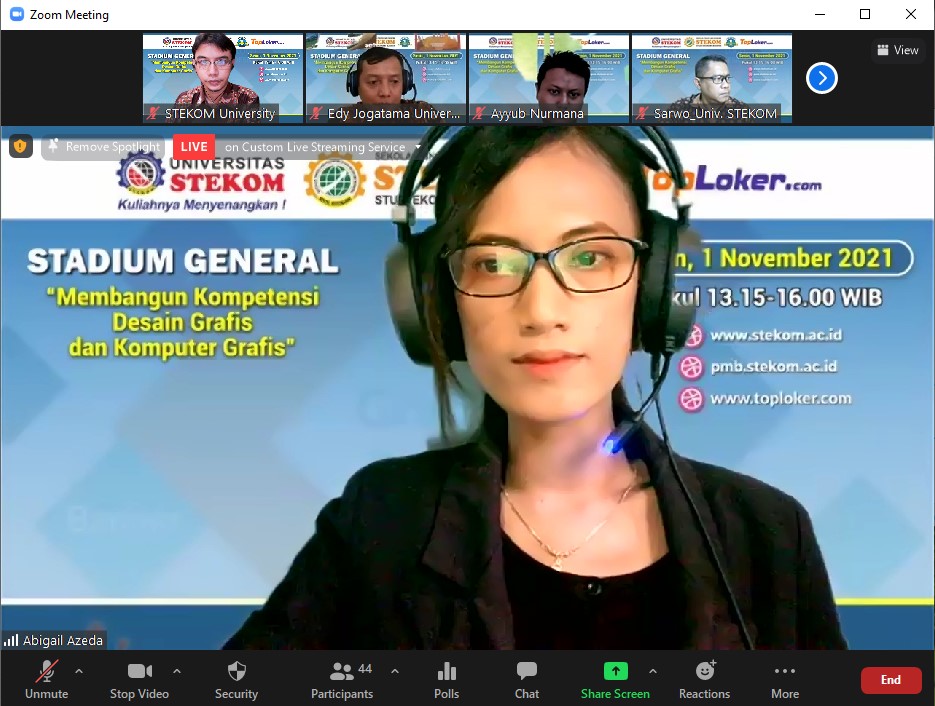Image resolution: width=935 pixels, height=706 pixels.
Task: Open the View layout menu
Action: [x=897, y=50]
